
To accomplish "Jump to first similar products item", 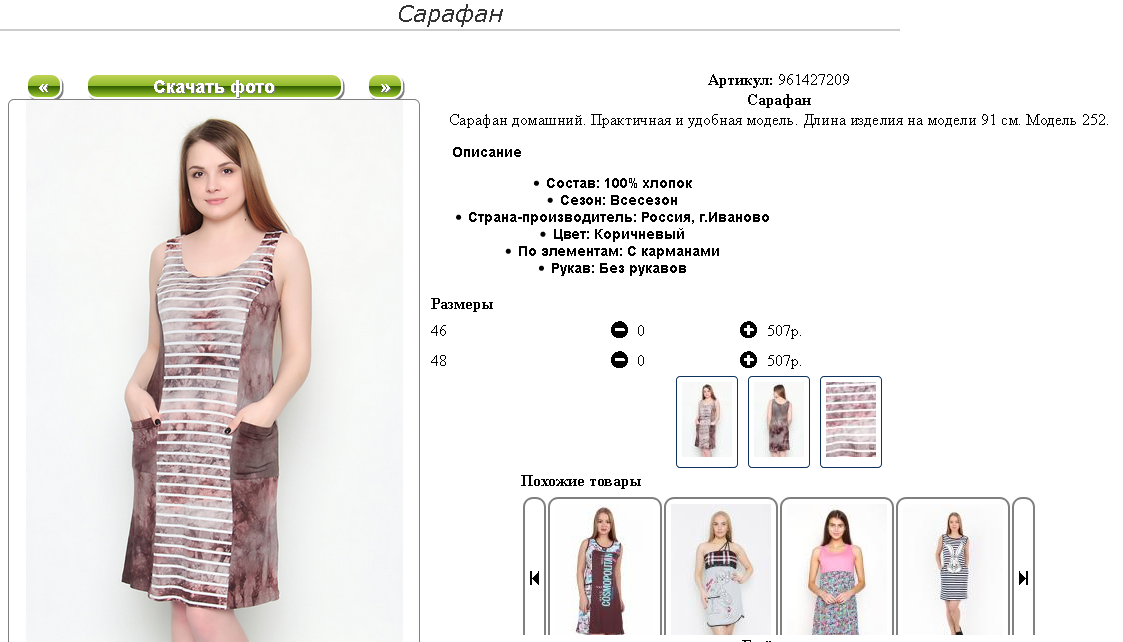I will click(x=534, y=578).
